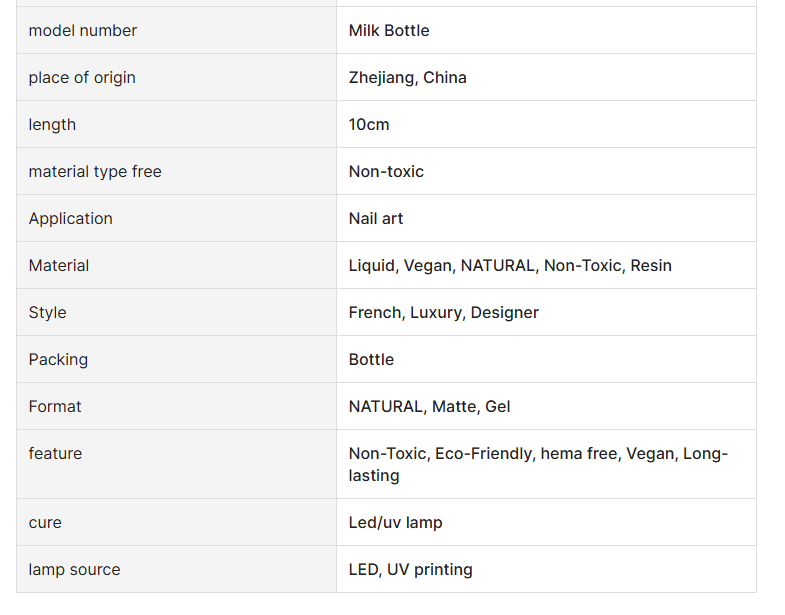
Task: Click the 'Material' row label
Action: pos(59,265)
